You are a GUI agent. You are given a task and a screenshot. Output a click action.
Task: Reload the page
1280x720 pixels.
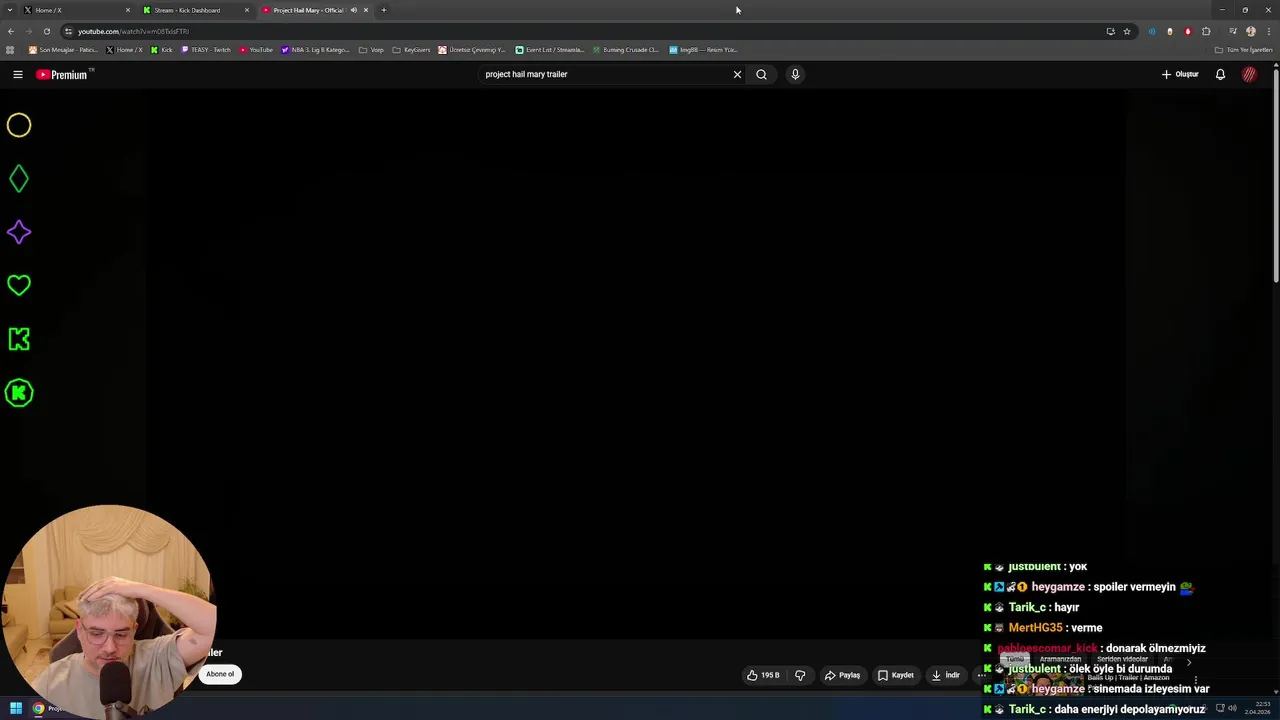click(x=46, y=31)
